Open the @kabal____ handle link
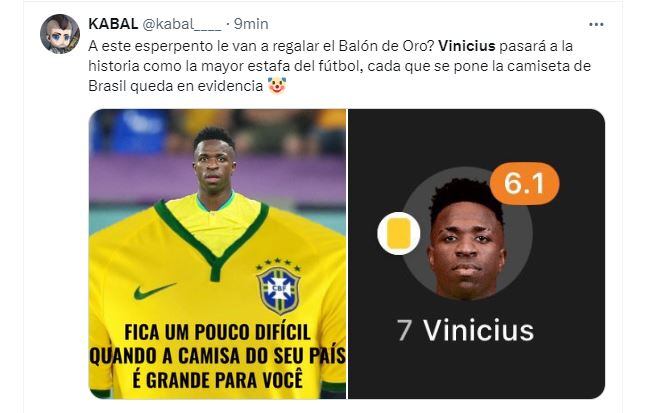The height and width of the screenshot is (413, 645). [x=181, y=24]
